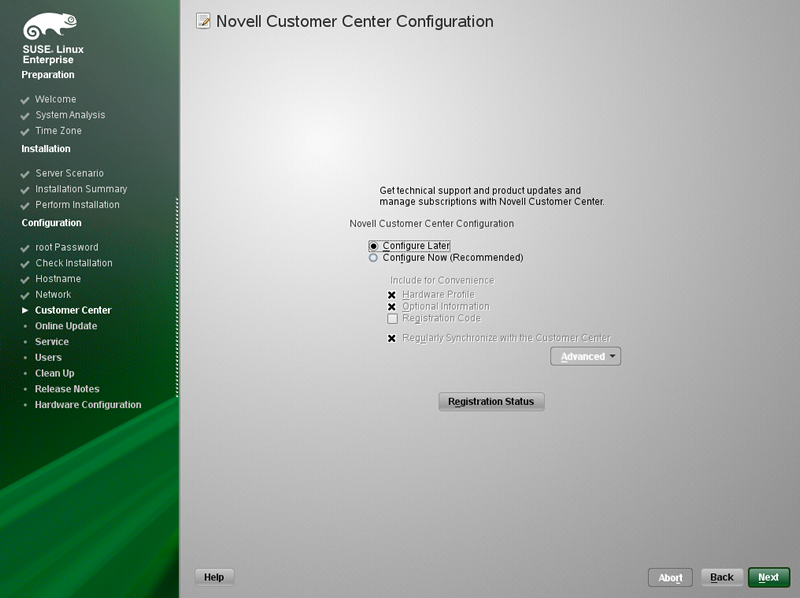Click the Installation Summary step
The width and height of the screenshot is (800, 598).
click(81, 189)
